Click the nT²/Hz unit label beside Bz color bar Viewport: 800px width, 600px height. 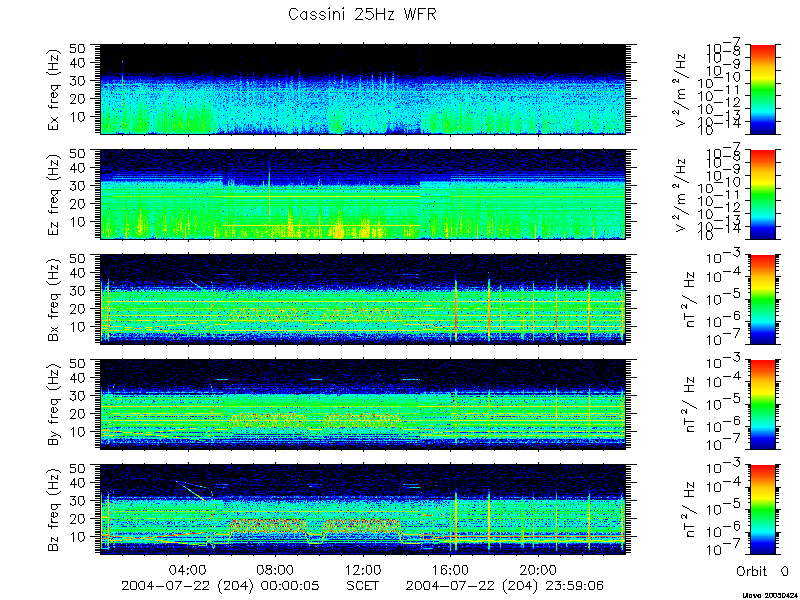(x=688, y=510)
